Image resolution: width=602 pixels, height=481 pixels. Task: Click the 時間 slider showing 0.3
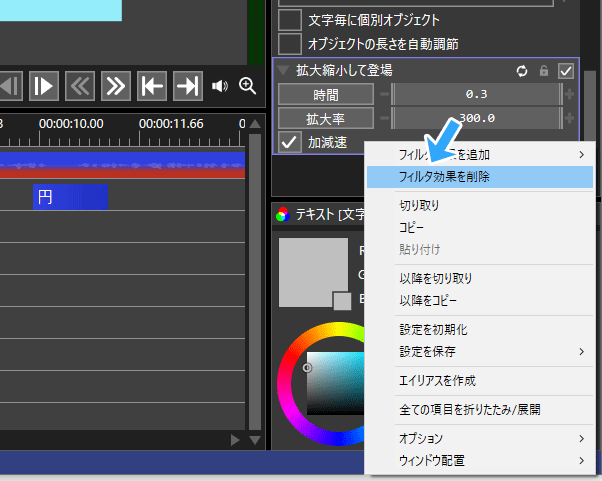pyautogui.click(x=476, y=94)
